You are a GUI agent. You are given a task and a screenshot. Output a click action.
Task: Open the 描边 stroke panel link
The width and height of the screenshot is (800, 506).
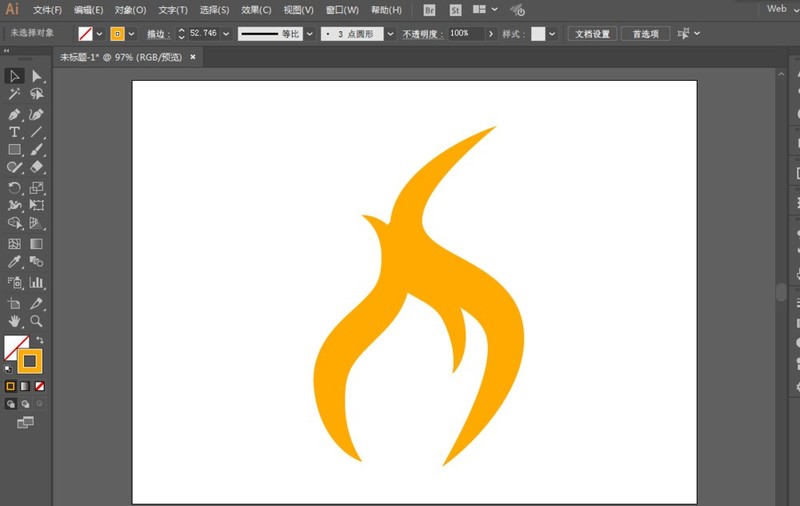click(x=158, y=34)
